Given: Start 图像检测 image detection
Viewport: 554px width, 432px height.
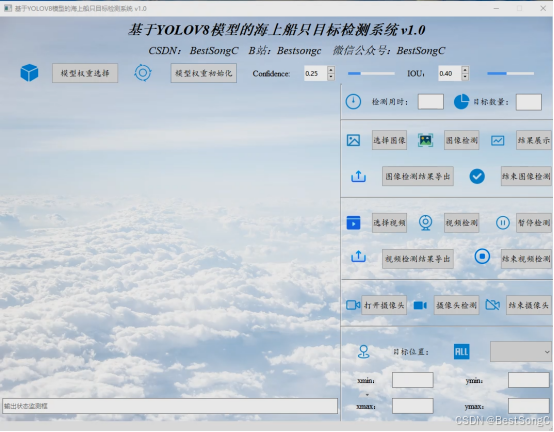Looking at the screenshot, I should pyautogui.click(x=462, y=140).
